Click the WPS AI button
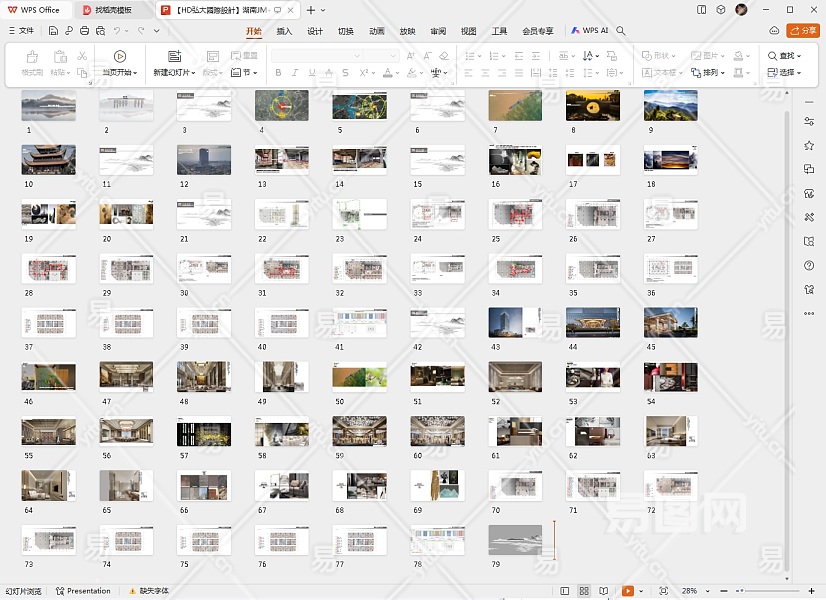 pos(590,31)
